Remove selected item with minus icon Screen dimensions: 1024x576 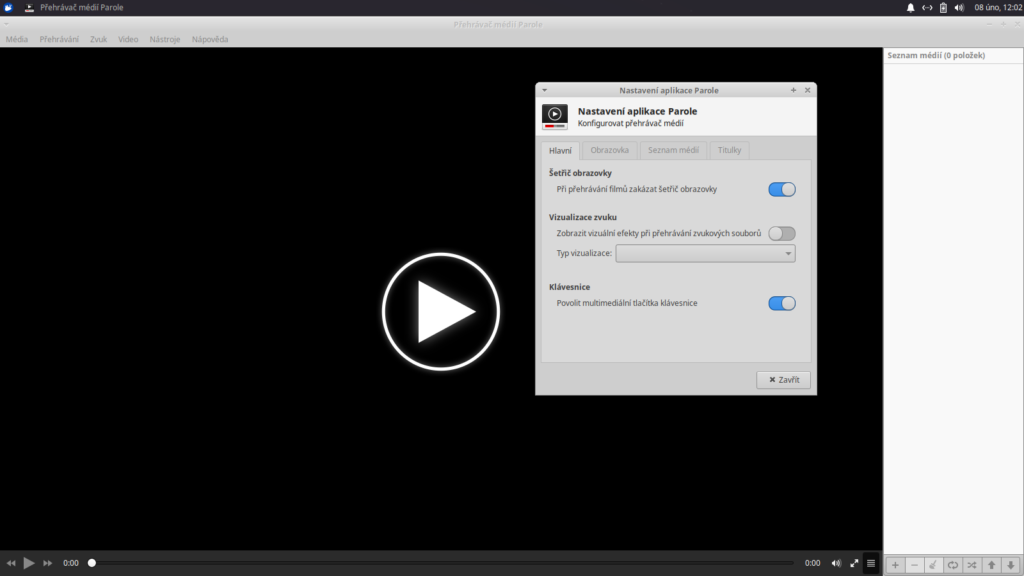914,565
